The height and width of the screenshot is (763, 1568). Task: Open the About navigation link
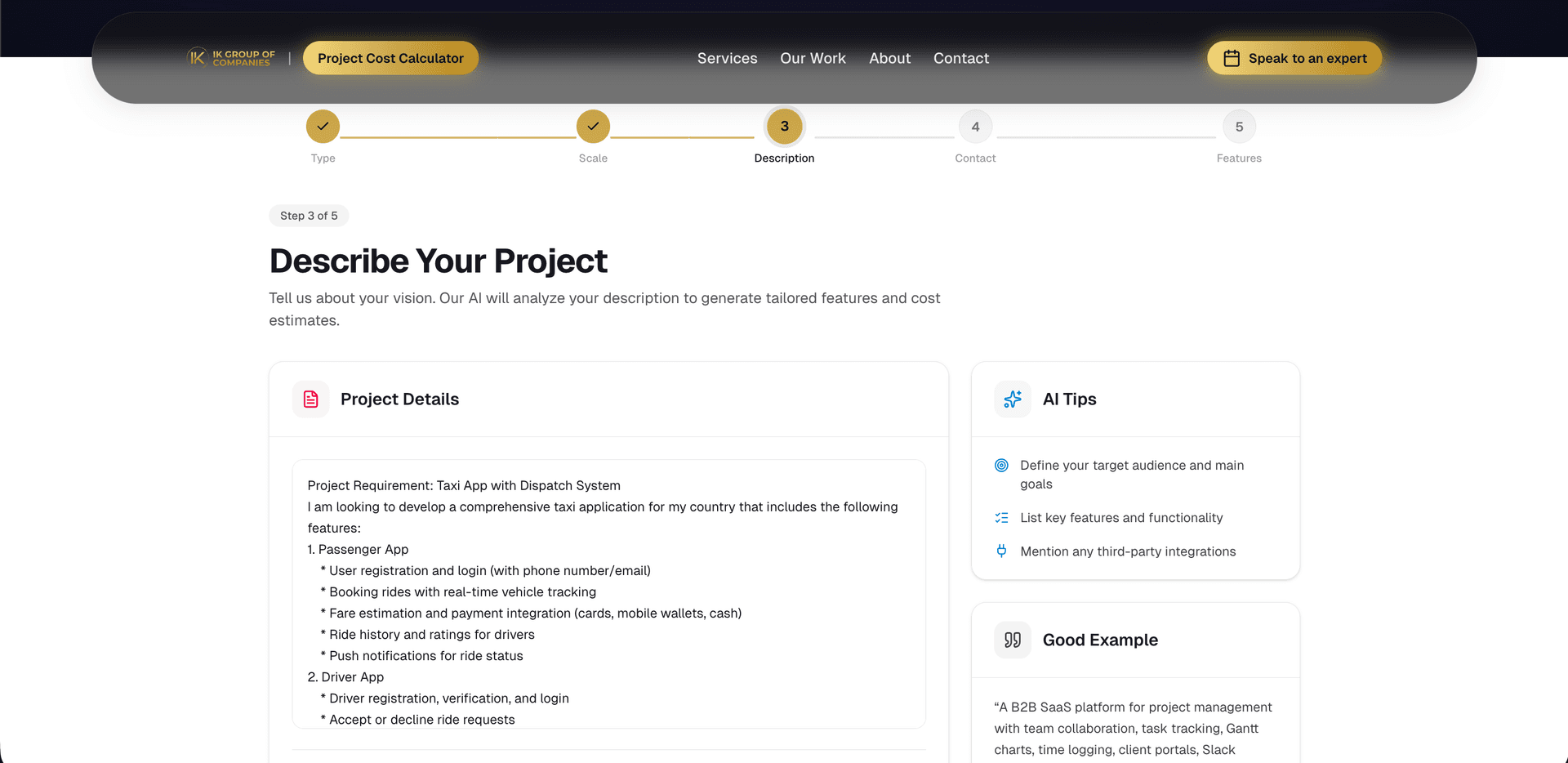point(889,58)
